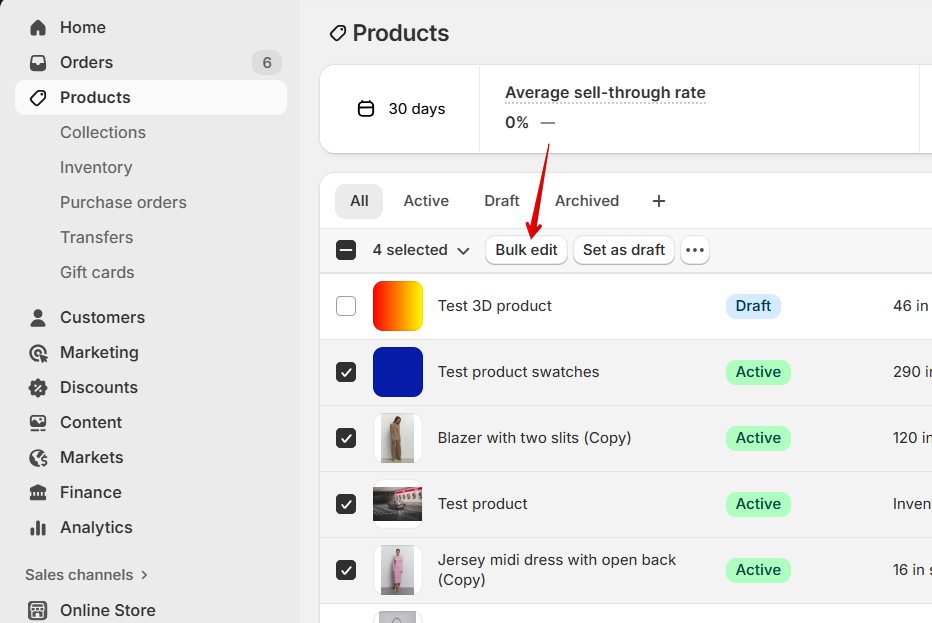Open Gift cards in the sidebar
This screenshot has height=623, width=932.
click(x=97, y=273)
